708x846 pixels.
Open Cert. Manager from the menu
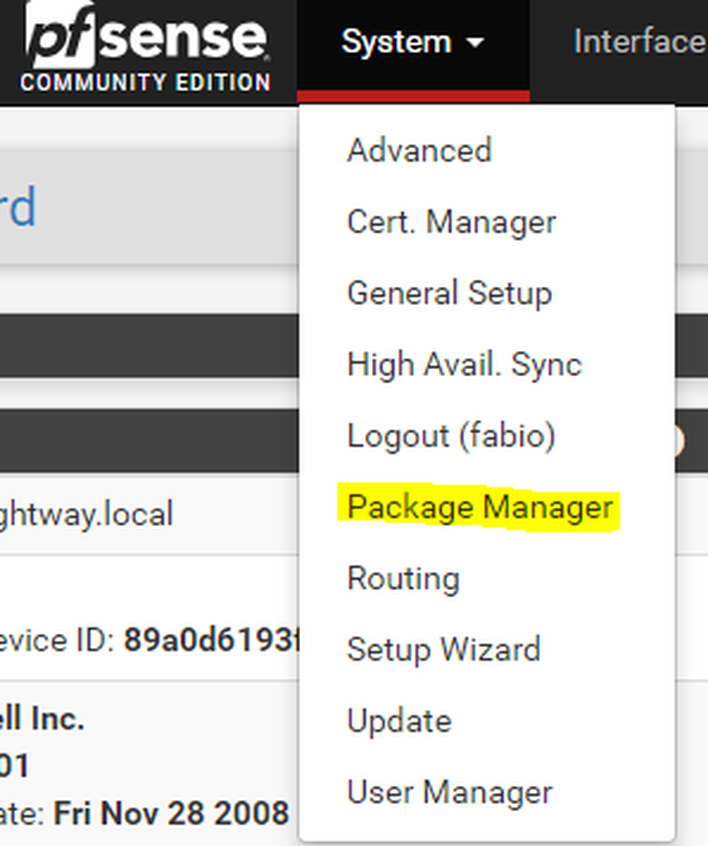[x=451, y=222]
